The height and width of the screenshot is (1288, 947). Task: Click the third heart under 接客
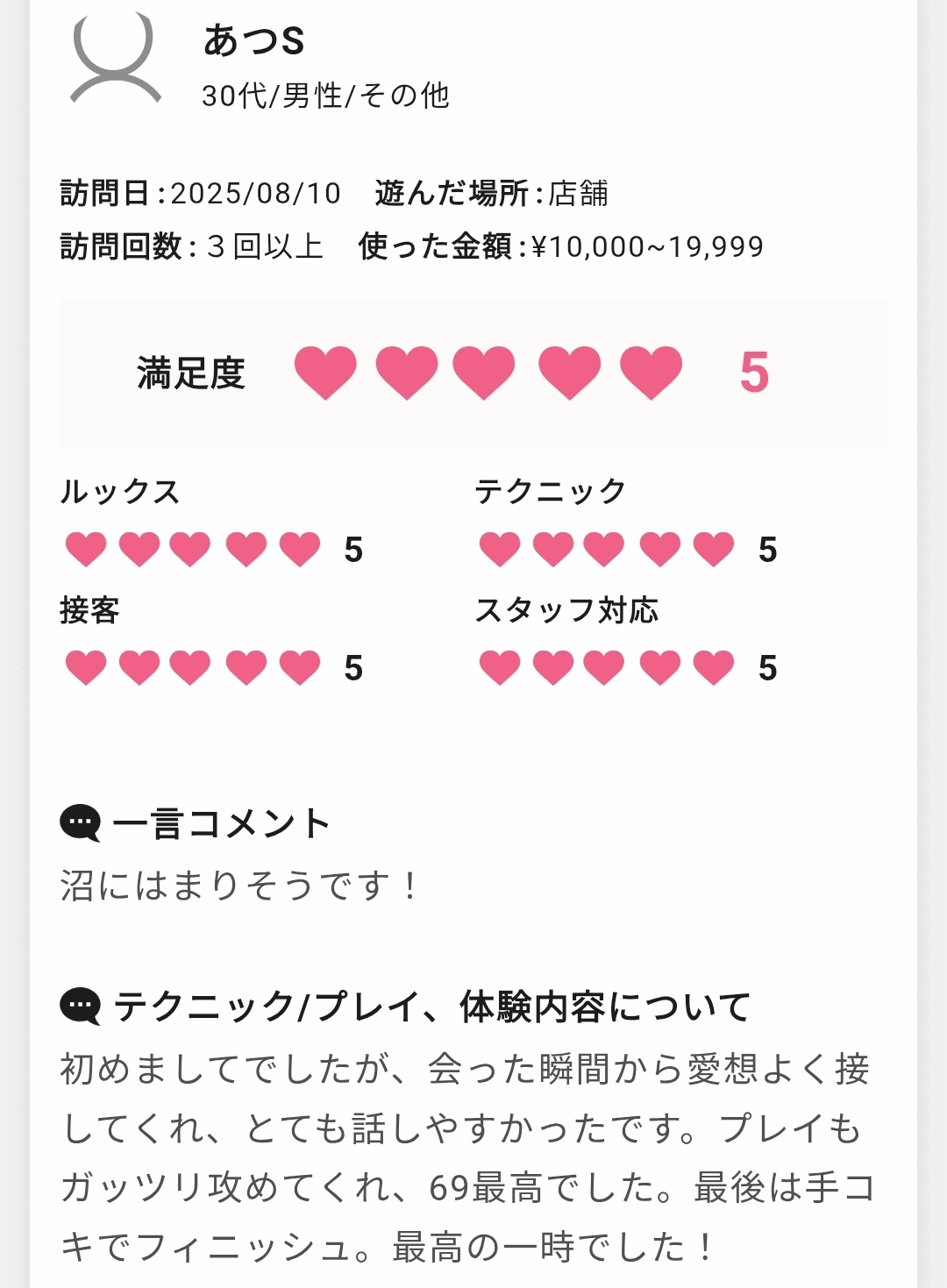[190, 667]
